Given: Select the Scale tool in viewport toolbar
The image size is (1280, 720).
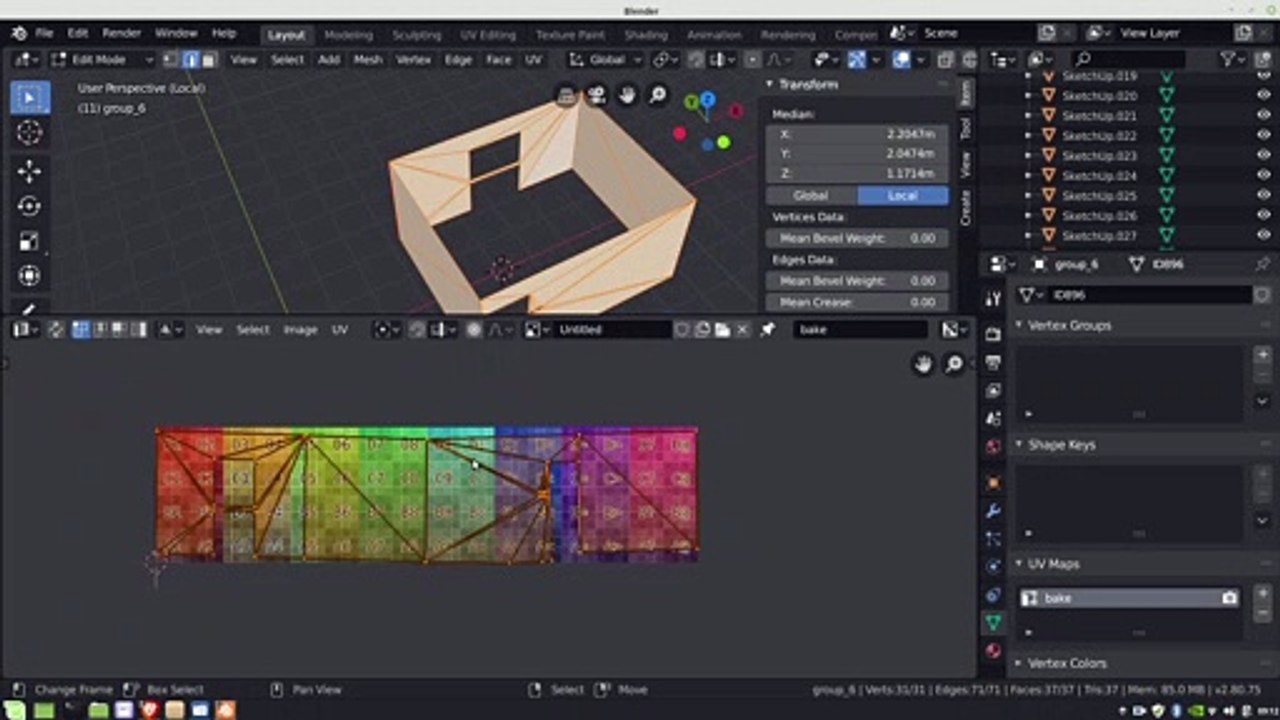Looking at the screenshot, I should point(30,241).
